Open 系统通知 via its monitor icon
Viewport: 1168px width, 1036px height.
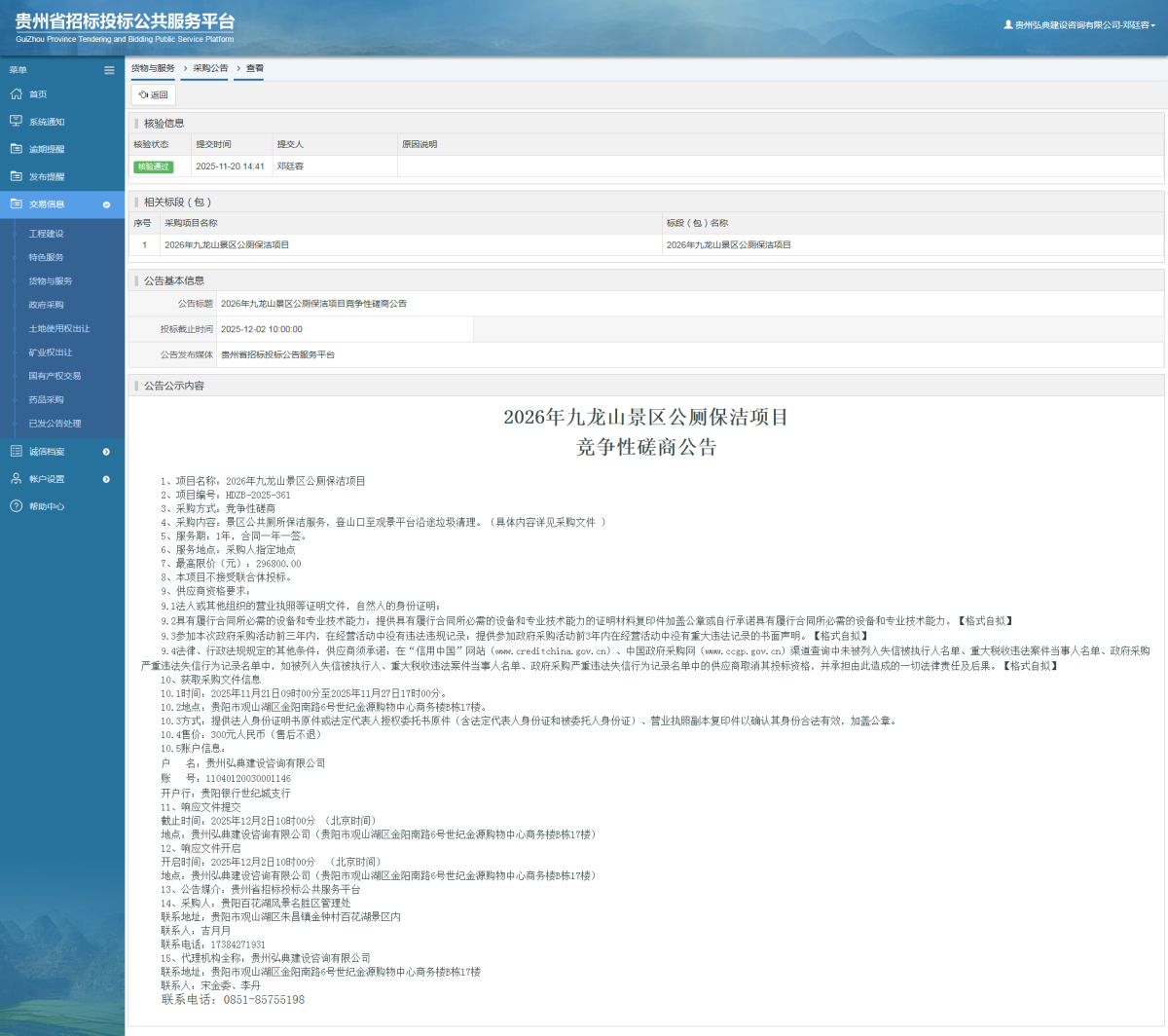(16, 122)
